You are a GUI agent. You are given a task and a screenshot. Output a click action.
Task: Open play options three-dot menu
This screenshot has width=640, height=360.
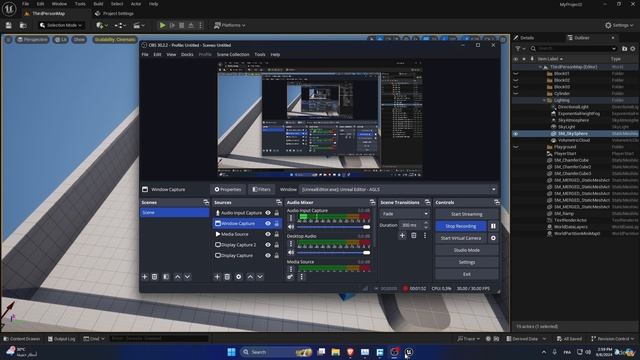tap(200, 25)
